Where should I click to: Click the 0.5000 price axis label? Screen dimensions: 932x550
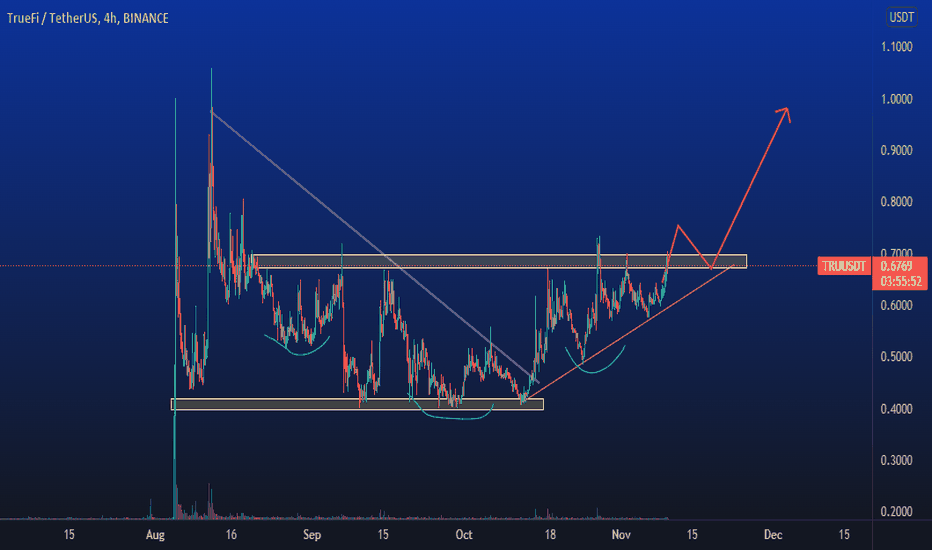[896, 357]
